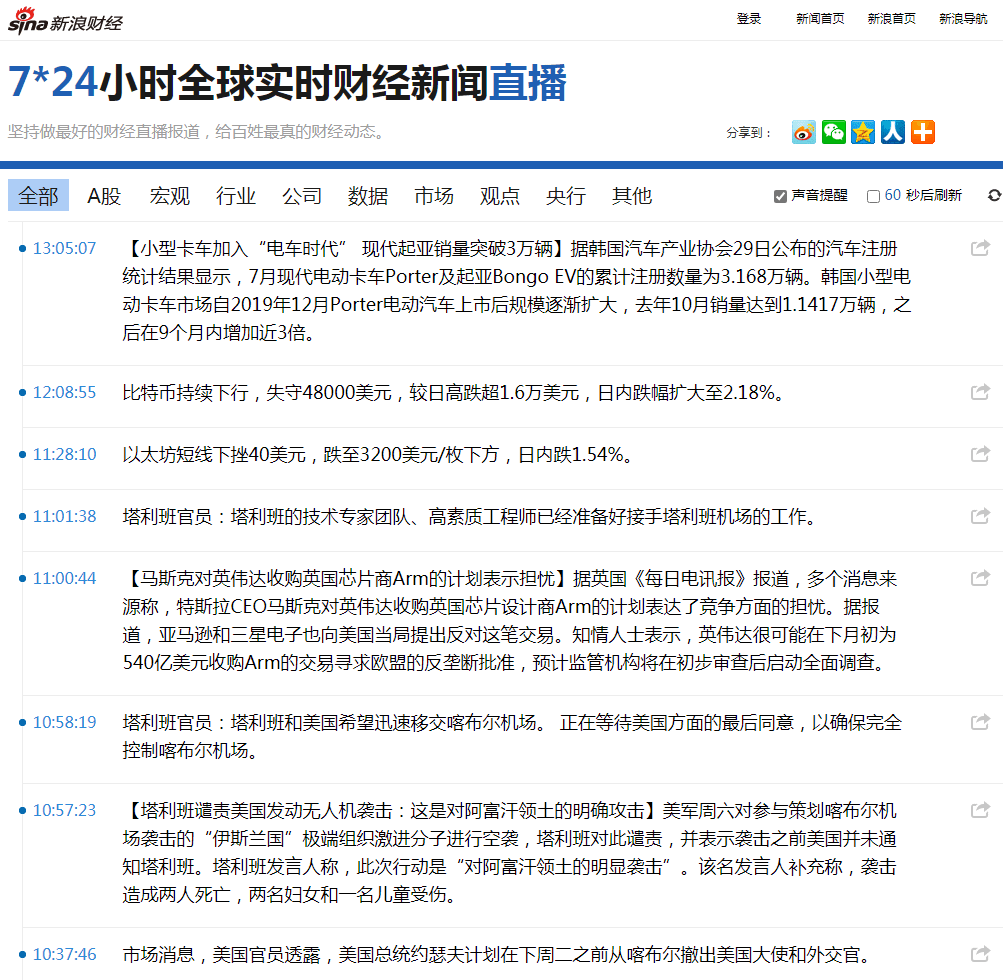Go to 新闻首页
The image size is (1003, 980).
[x=820, y=19]
